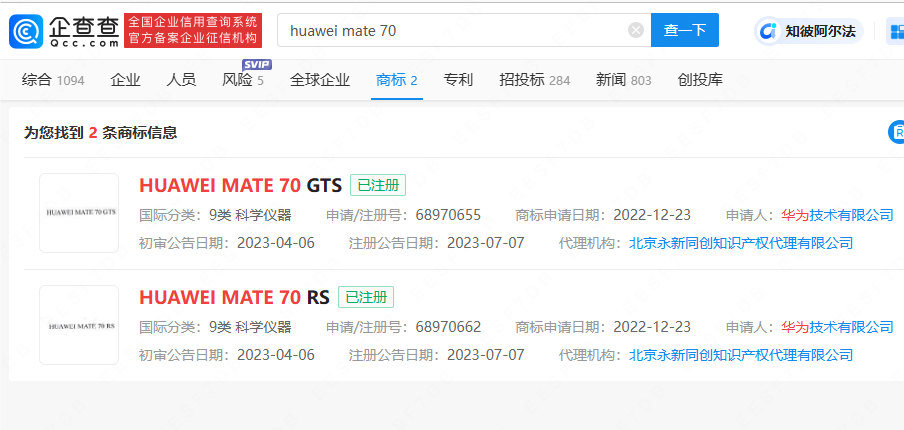The height and width of the screenshot is (430, 904).
Task: Clear the search box with X icon
Action: pyautogui.click(x=635, y=30)
